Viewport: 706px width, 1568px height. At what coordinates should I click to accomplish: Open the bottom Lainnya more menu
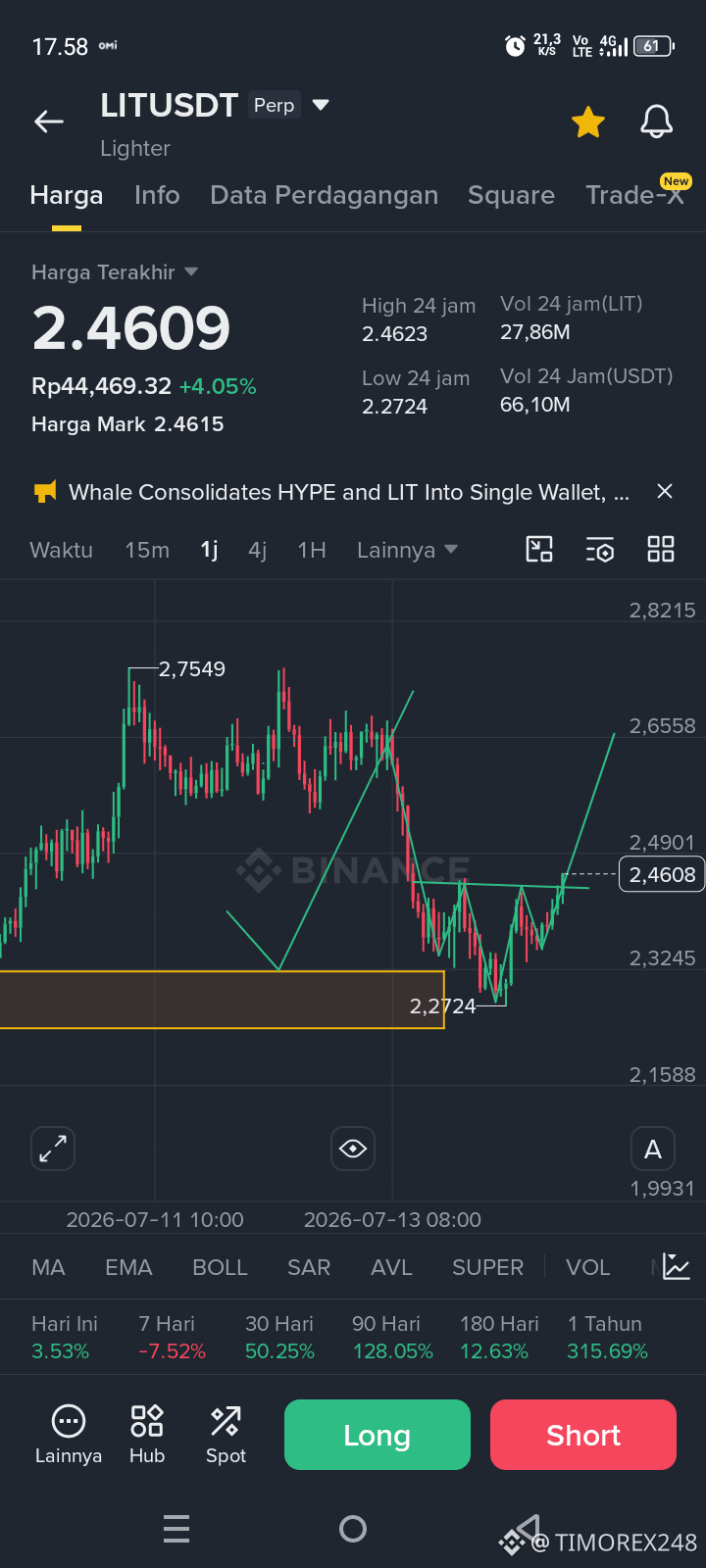[x=69, y=1434]
